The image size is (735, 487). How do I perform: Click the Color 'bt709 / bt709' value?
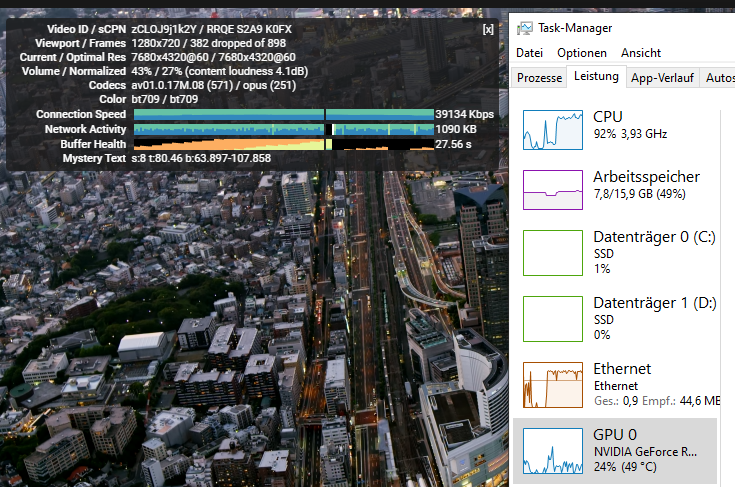[x=165, y=100]
